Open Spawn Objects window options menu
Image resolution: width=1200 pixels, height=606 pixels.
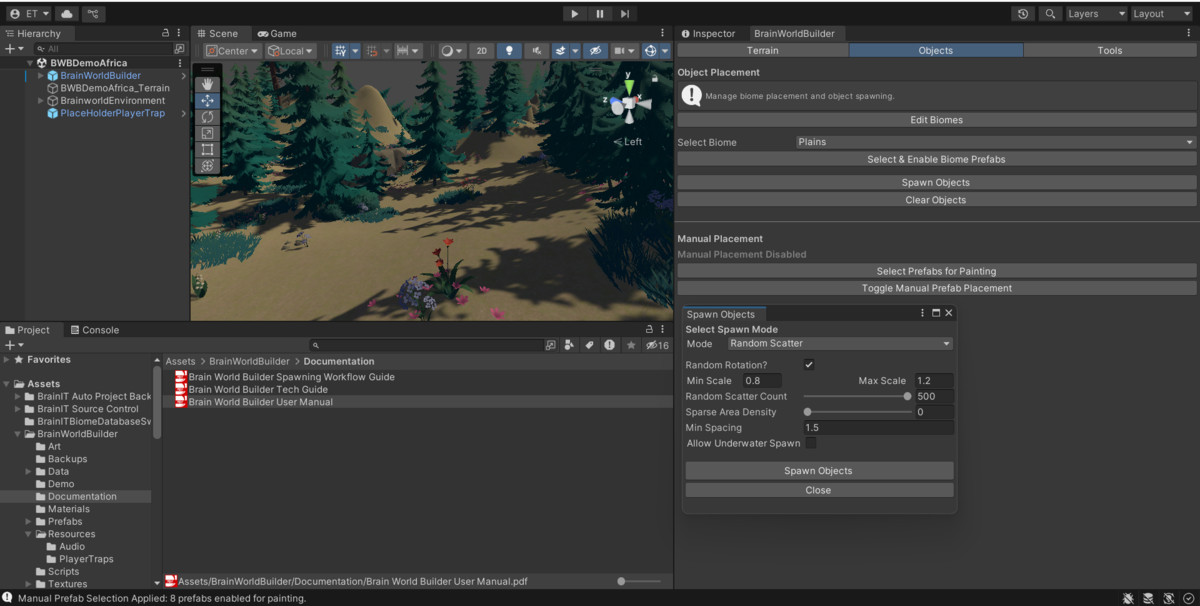[x=922, y=313]
